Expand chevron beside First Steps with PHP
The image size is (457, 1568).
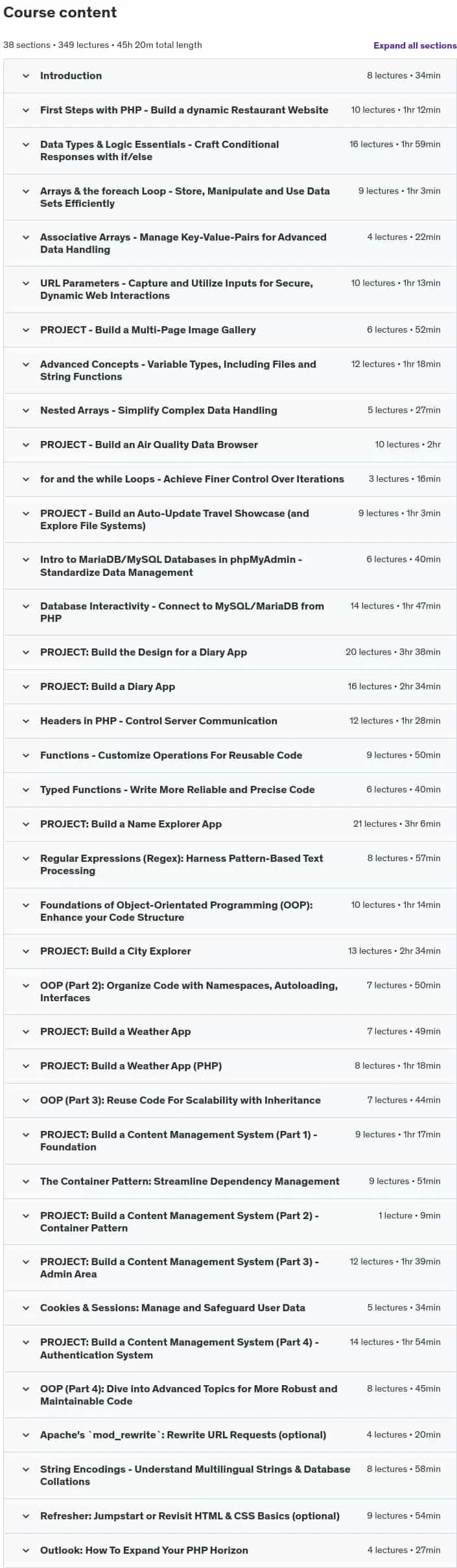pos(26,110)
